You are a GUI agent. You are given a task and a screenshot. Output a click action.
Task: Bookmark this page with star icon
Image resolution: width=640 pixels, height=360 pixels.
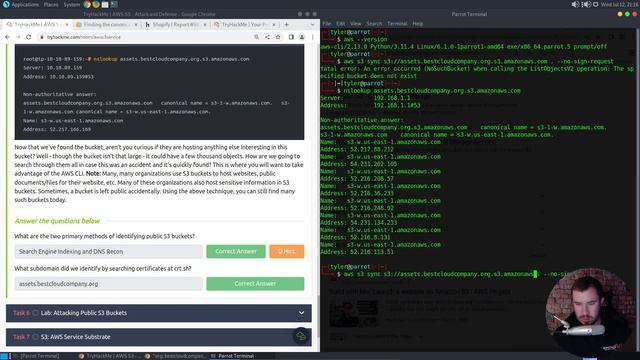(278, 37)
